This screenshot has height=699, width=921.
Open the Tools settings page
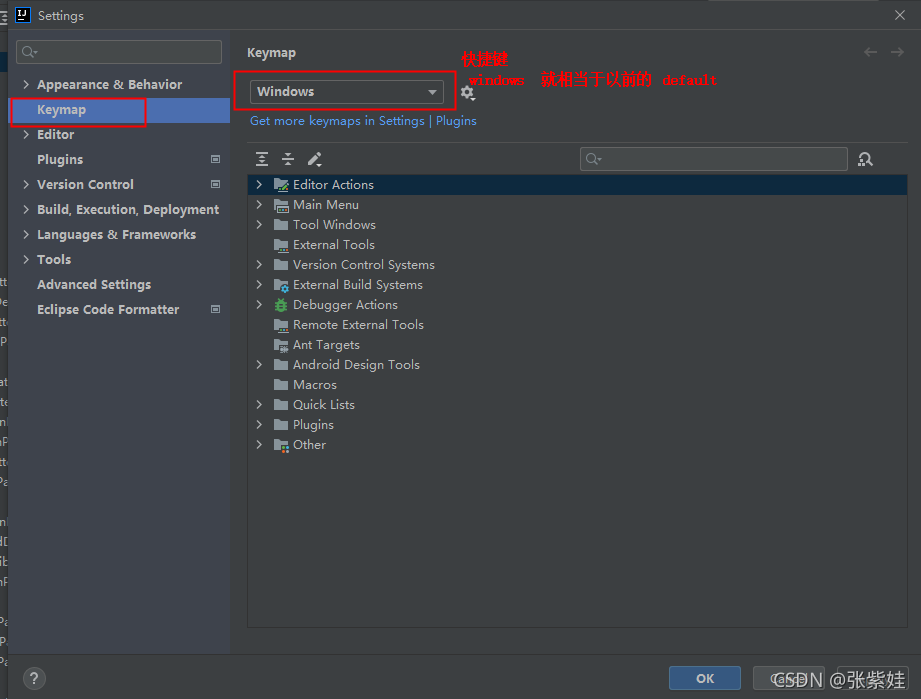pyautogui.click(x=120, y=260)
